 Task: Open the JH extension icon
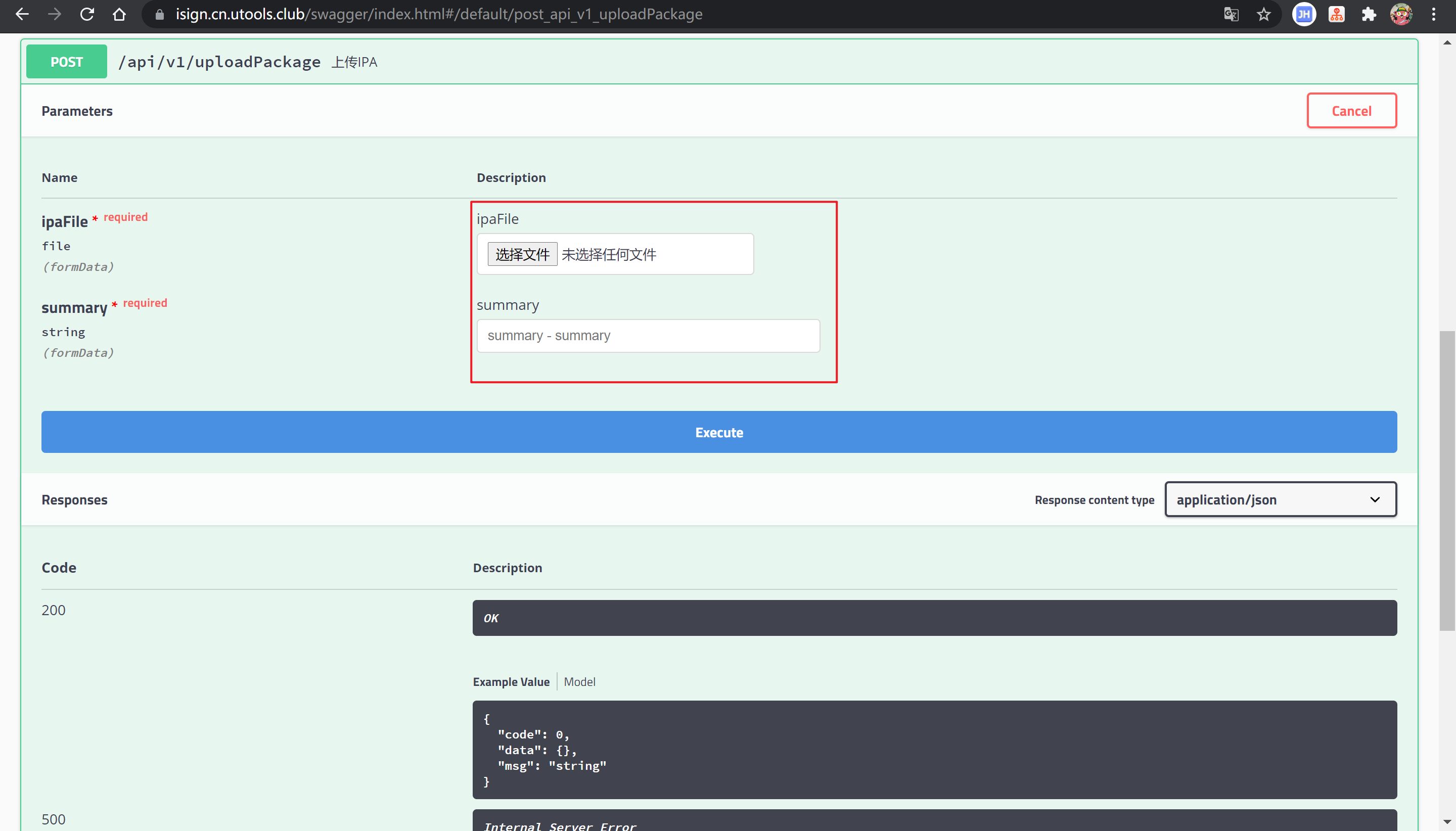point(1304,14)
